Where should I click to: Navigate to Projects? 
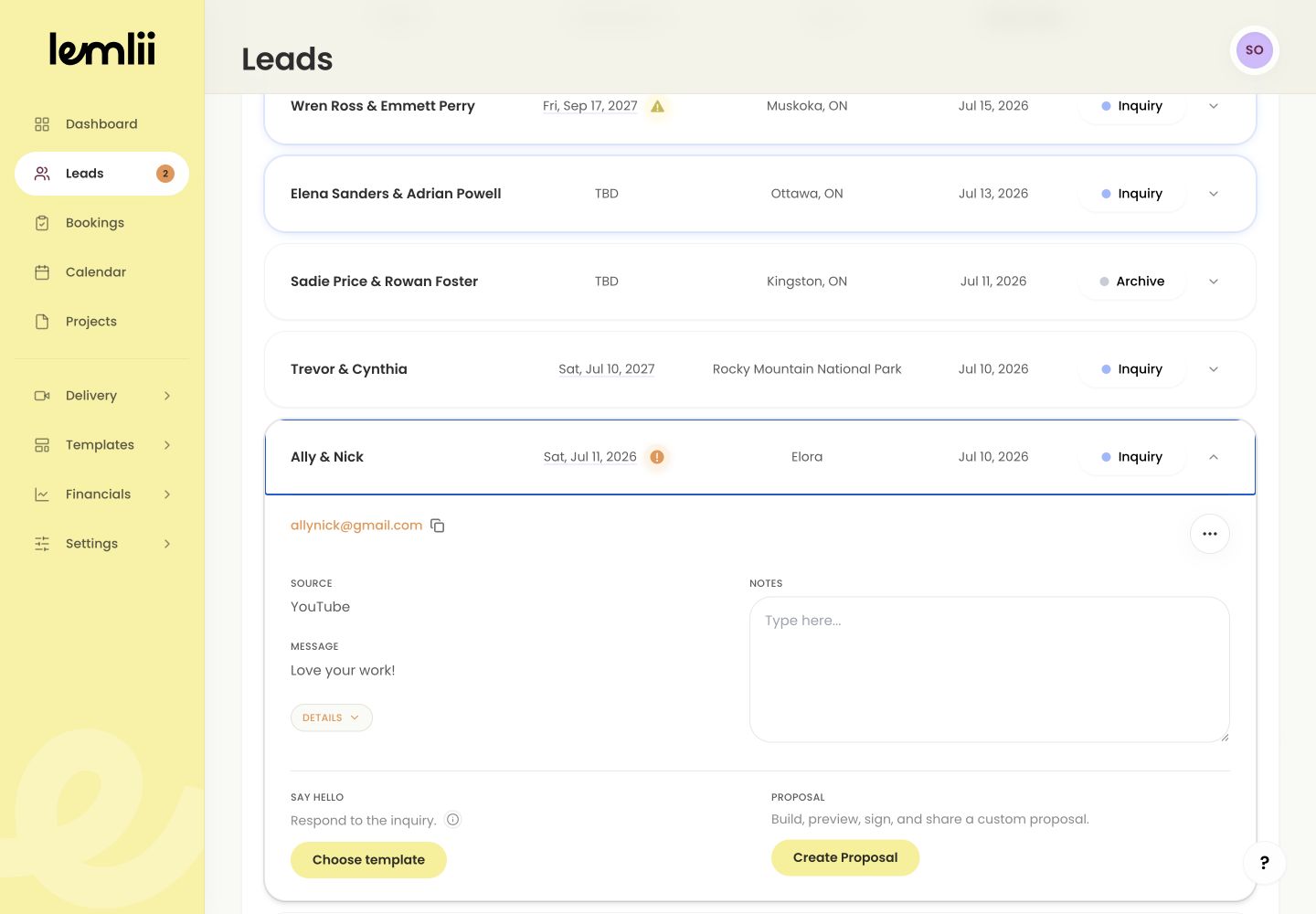[101, 322]
